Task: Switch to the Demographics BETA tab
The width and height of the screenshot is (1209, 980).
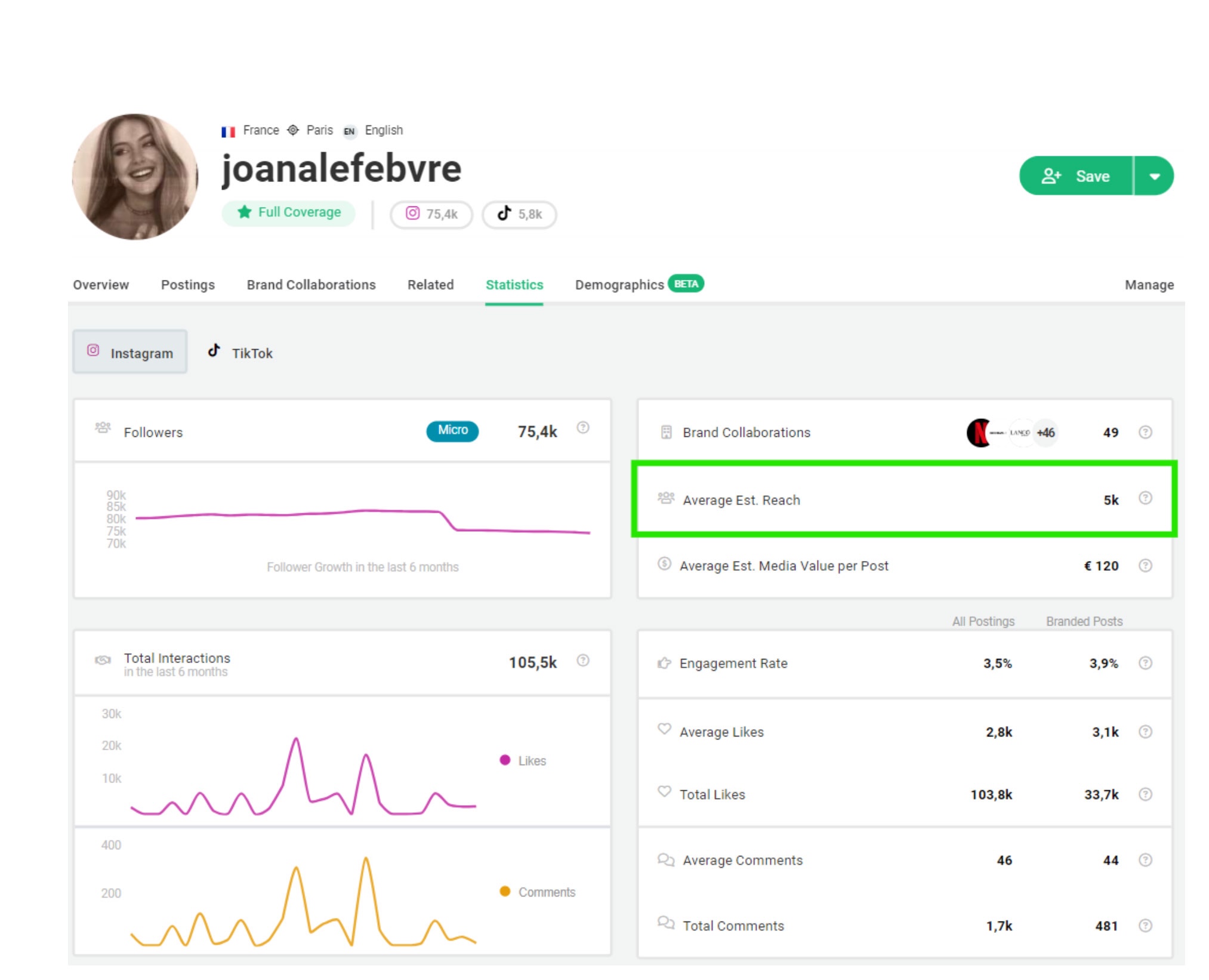Action: 619,285
